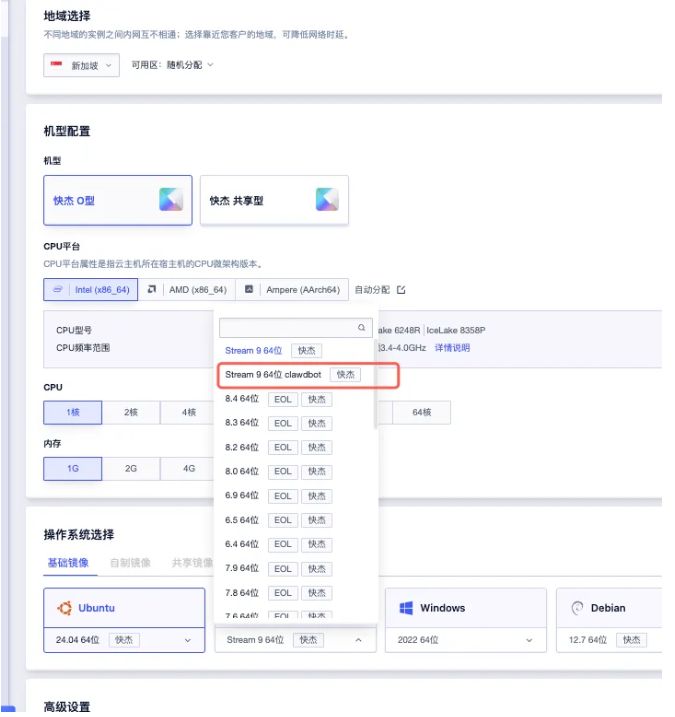675x717 pixels.
Task: Select 4核 CPU option
Action: tap(187, 412)
